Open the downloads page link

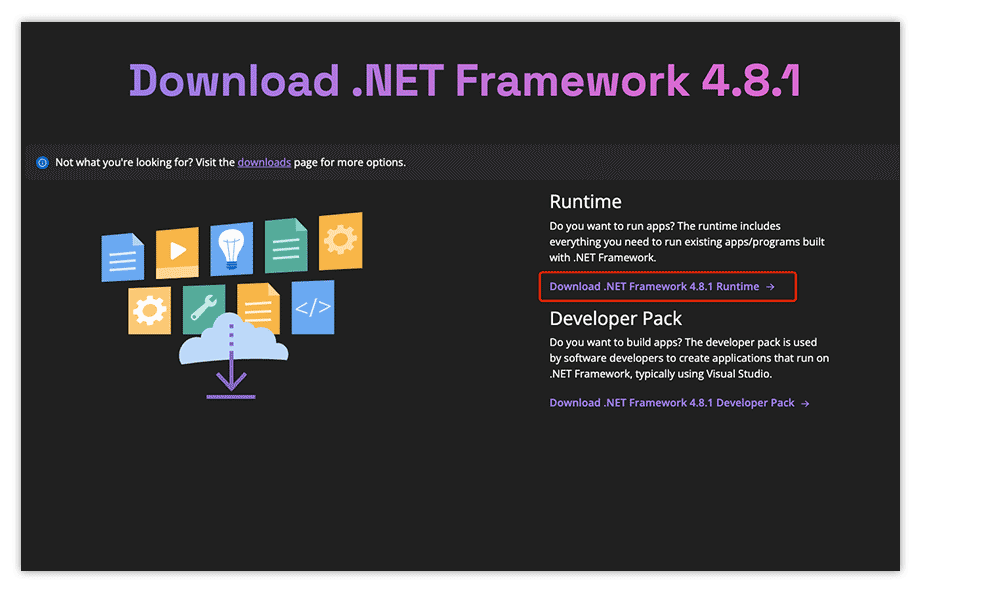click(264, 162)
